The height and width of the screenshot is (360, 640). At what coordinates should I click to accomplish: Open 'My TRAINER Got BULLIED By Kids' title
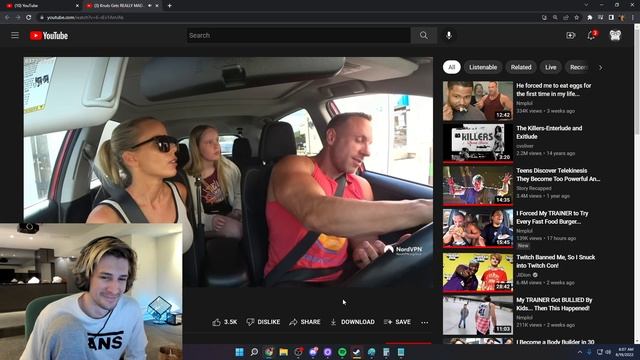pyautogui.click(x=554, y=304)
